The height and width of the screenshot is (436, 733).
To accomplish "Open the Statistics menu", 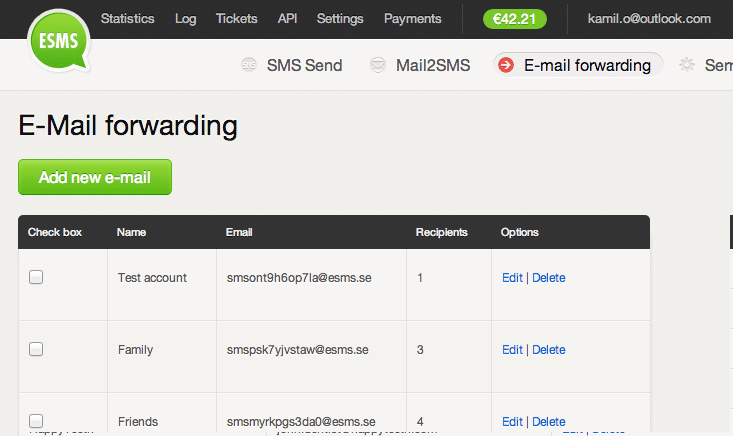I will (128, 19).
